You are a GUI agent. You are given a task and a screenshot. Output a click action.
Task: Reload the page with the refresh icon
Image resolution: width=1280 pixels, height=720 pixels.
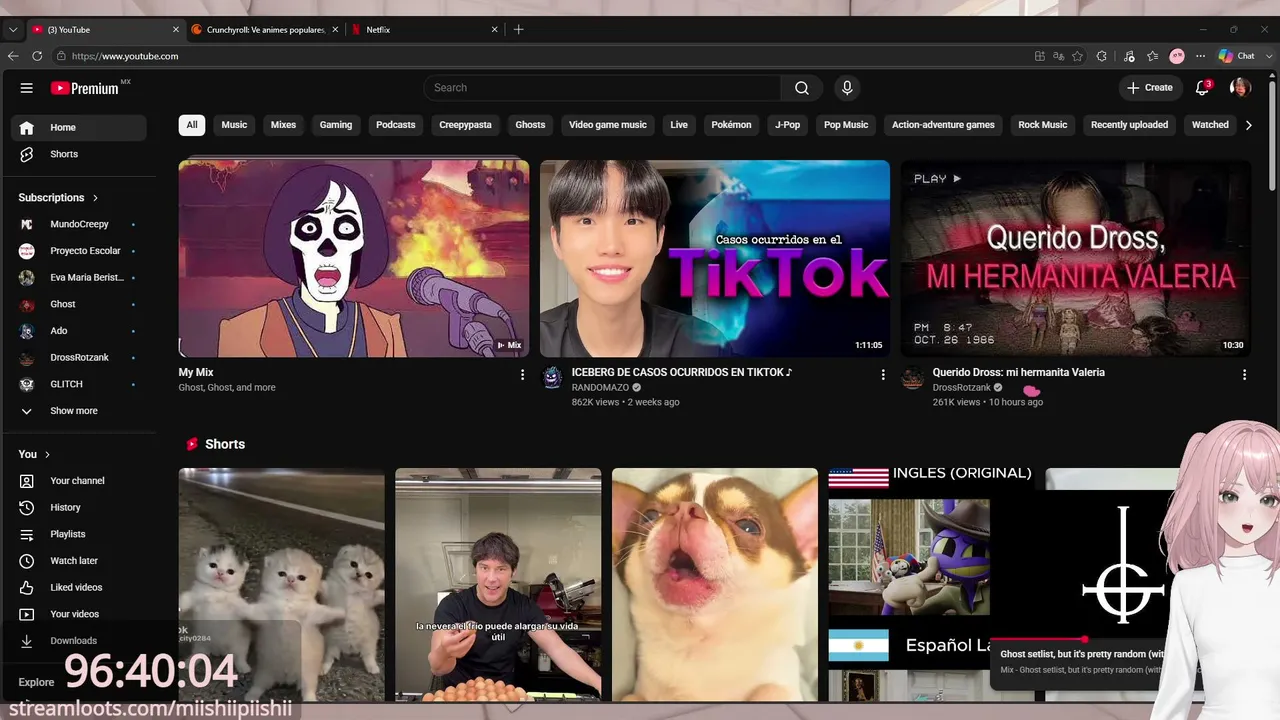click(37, 56)
